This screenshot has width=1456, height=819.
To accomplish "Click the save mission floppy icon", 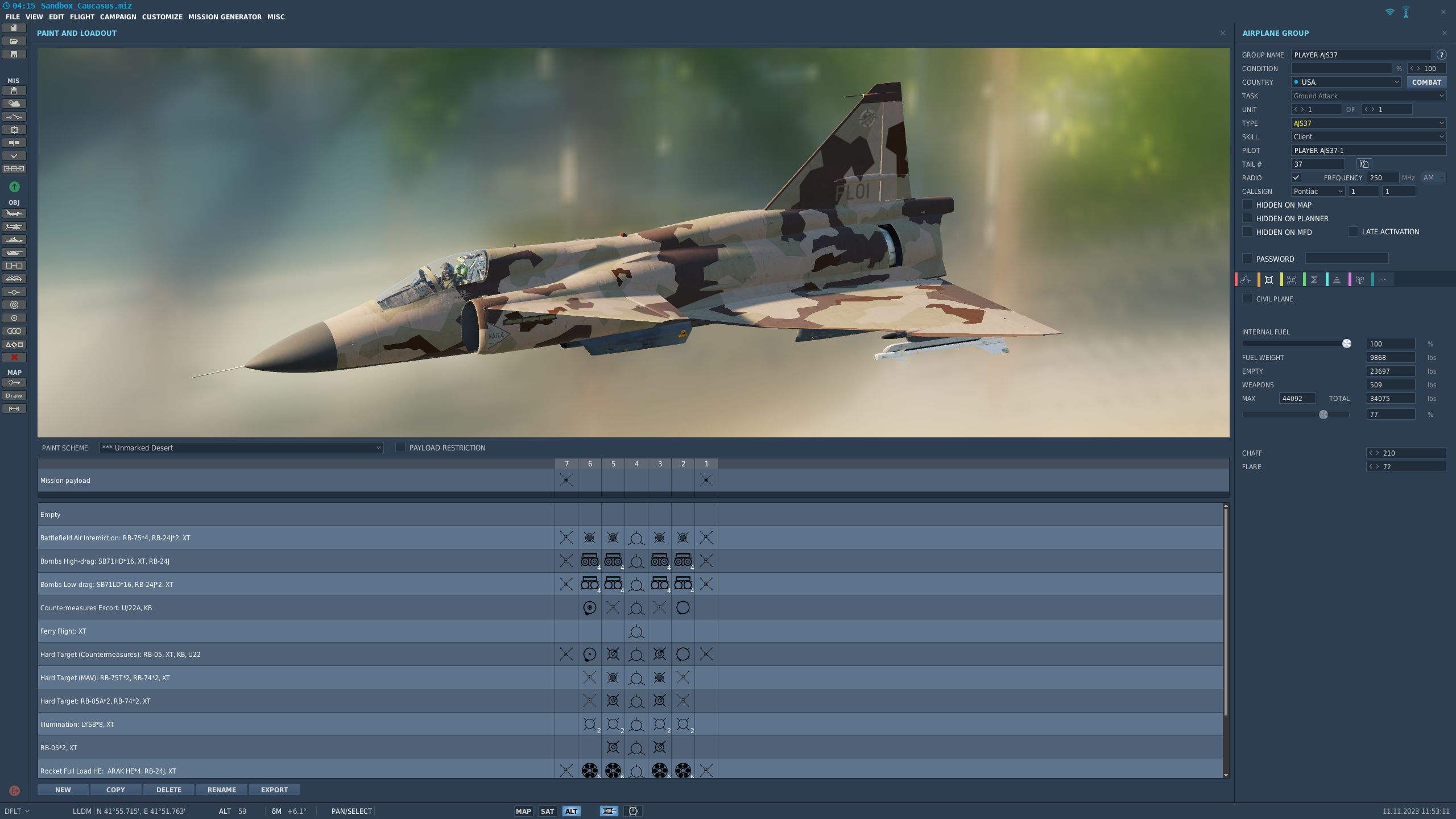I will tap(14, 54).
